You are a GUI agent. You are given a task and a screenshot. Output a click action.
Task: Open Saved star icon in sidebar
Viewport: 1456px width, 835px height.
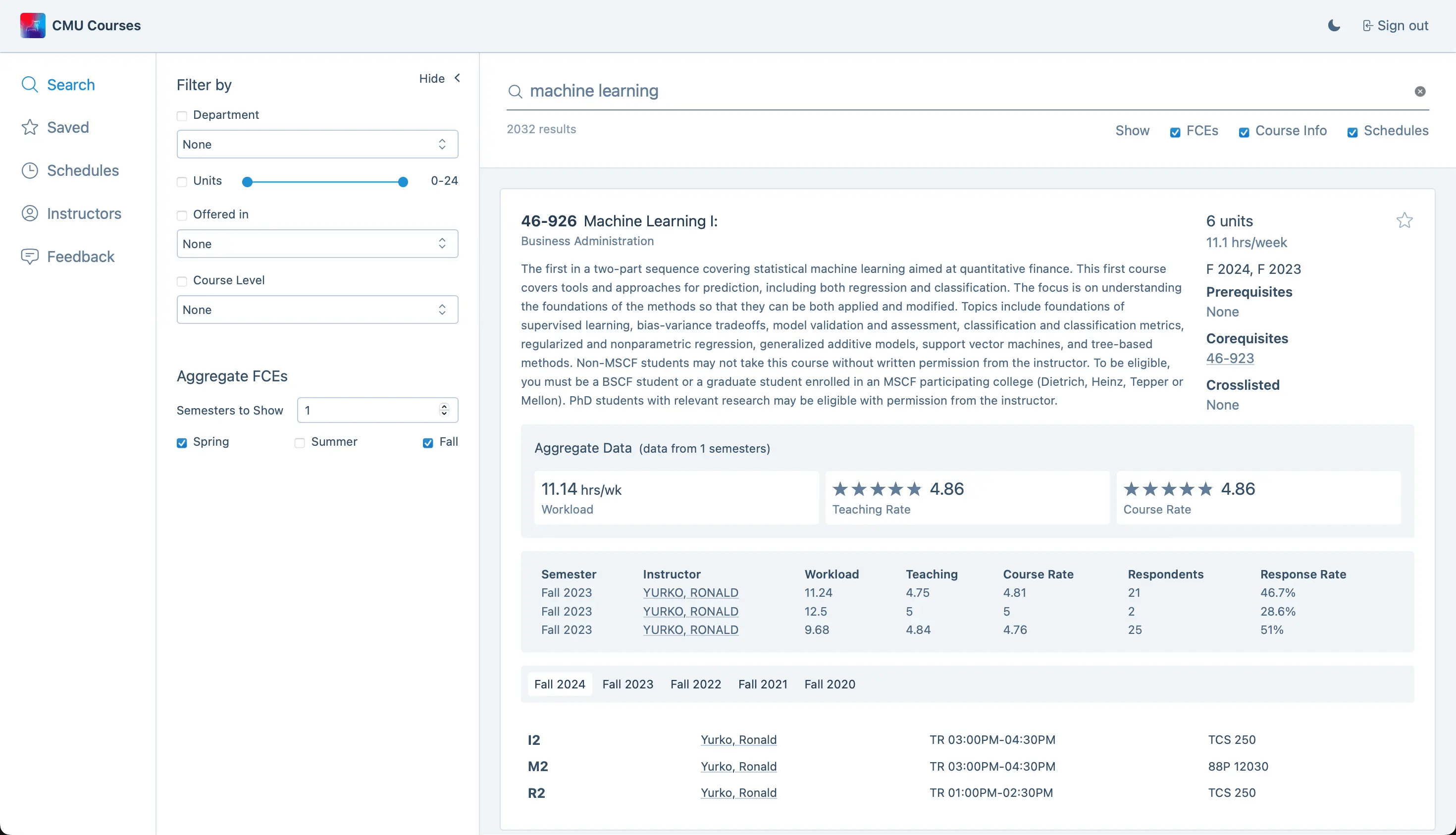tap(30, 127)
